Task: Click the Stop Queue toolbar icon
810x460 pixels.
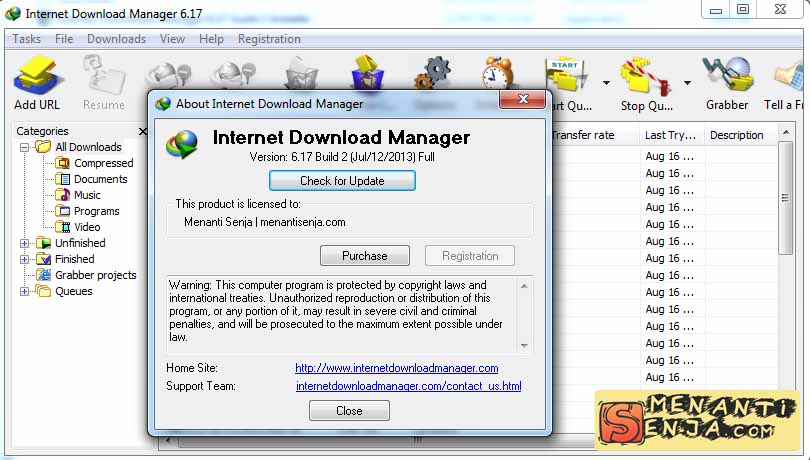Action: pos(646,78)
